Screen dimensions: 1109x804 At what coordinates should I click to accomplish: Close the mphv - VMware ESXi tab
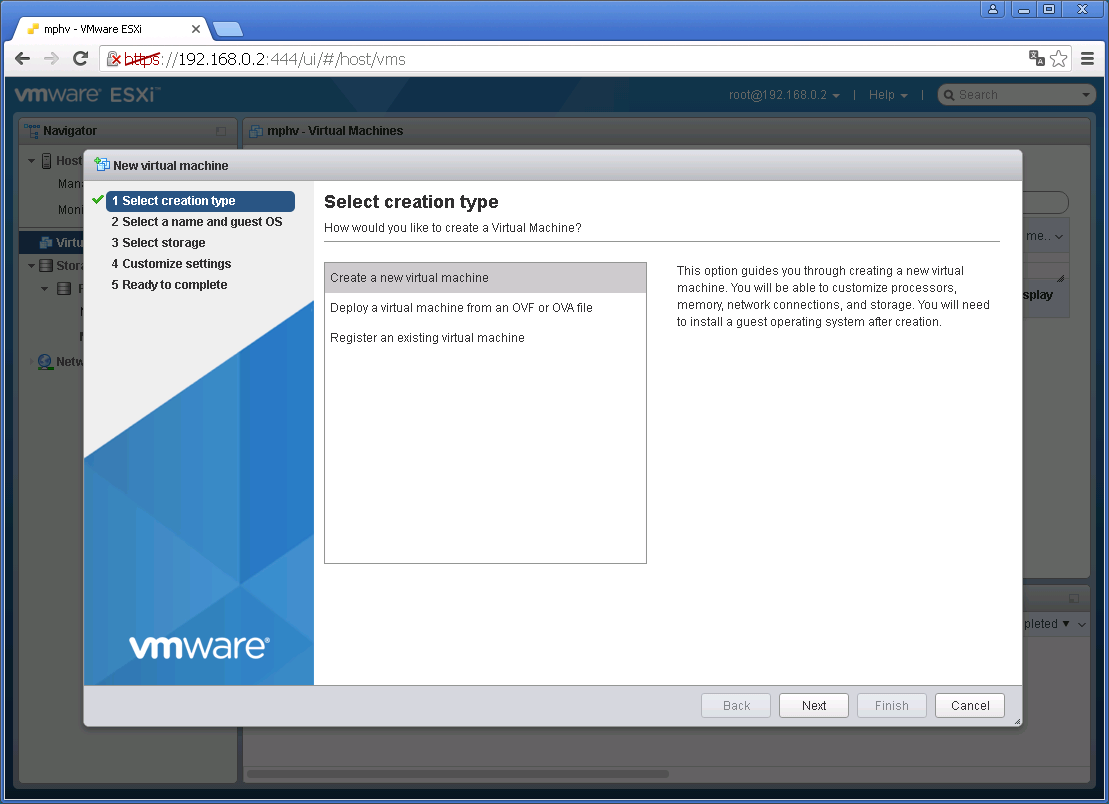pos(196,29)
